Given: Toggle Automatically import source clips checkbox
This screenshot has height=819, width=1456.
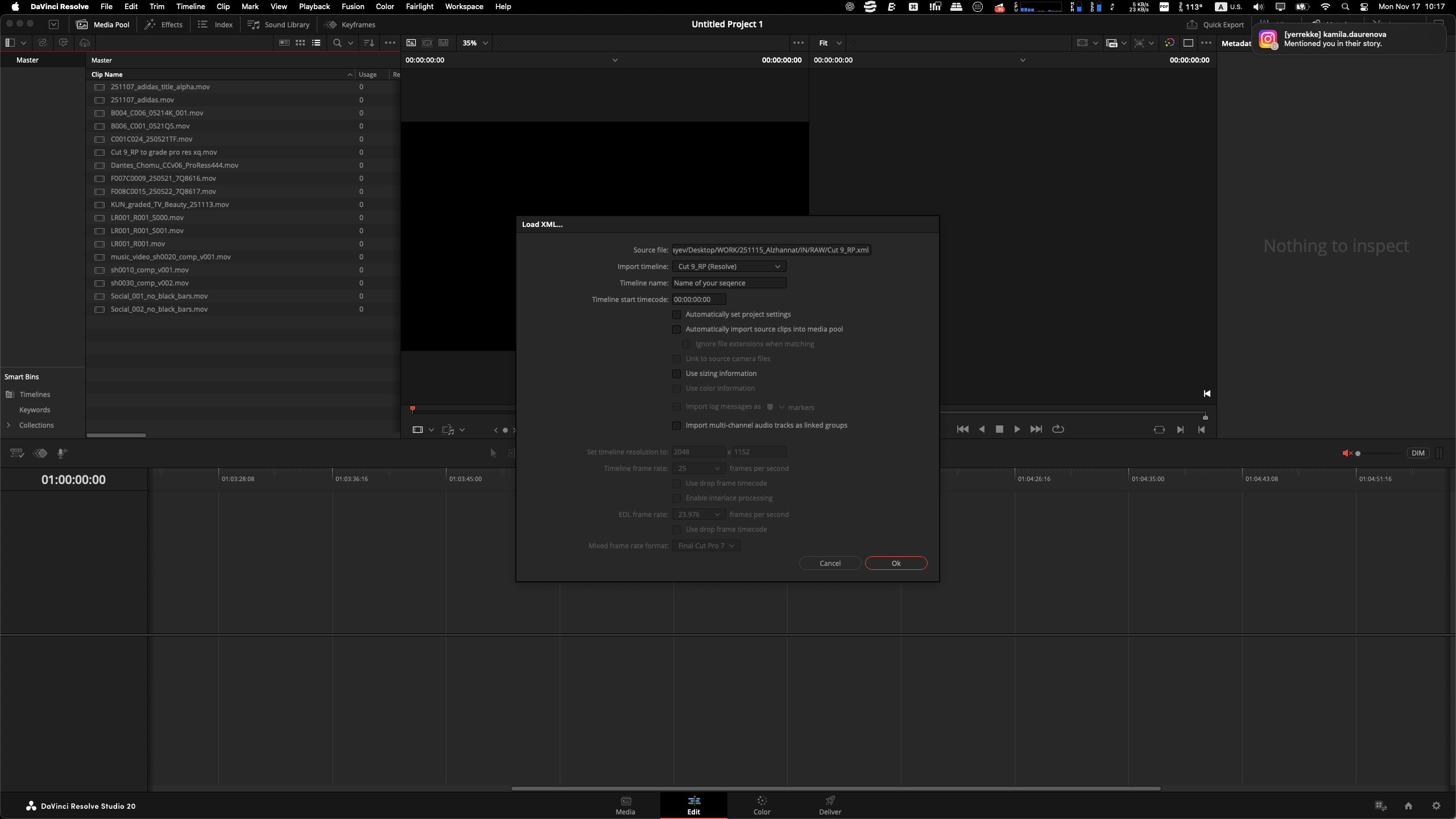Looking at the screenshot, I should (x=677, y=329).
